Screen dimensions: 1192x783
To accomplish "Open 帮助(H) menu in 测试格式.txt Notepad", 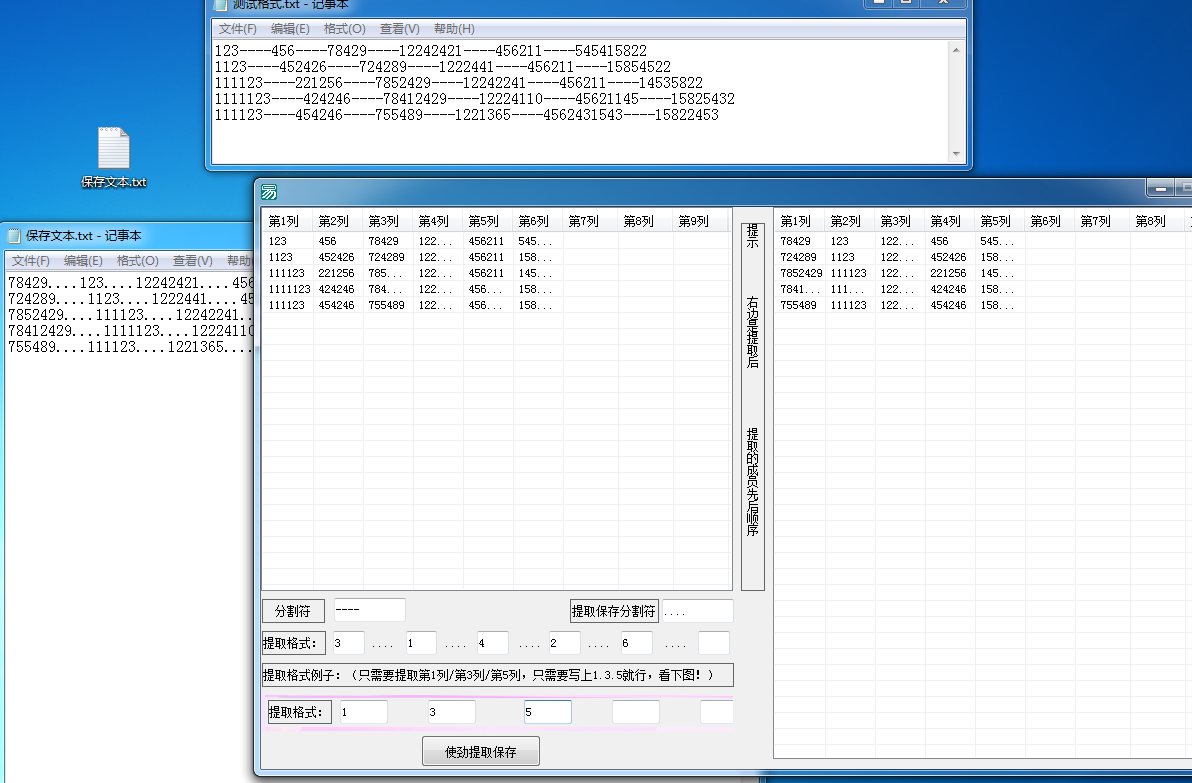I will (x=454, y=29).
